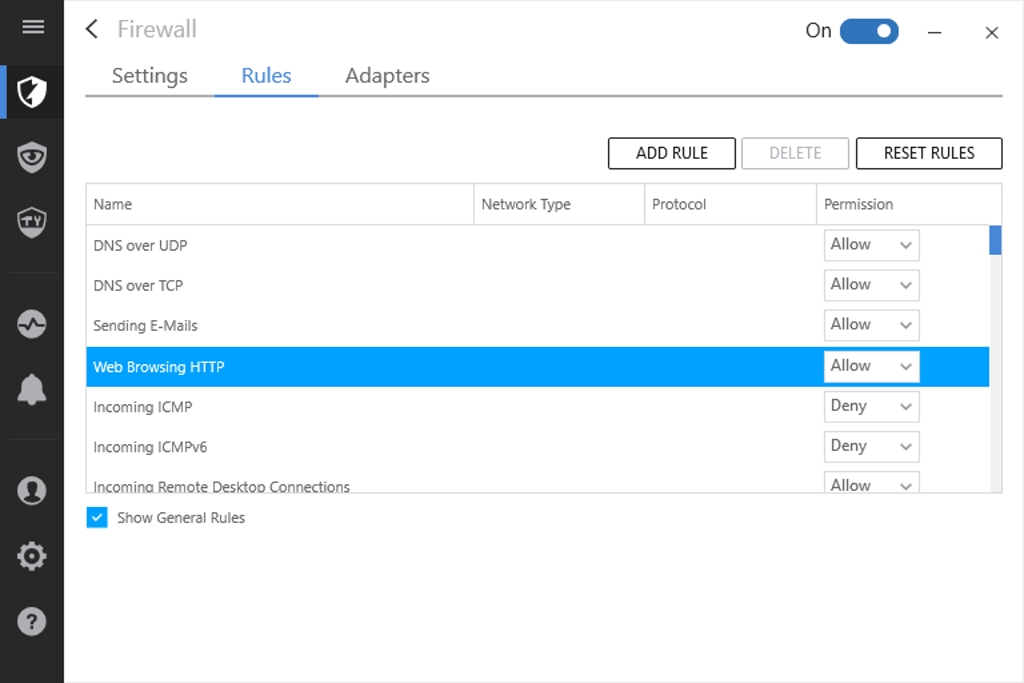Expand permission dropdown for DNS over UDP
The width and height of the screenshot is (1024, 683).
(871, 245)
